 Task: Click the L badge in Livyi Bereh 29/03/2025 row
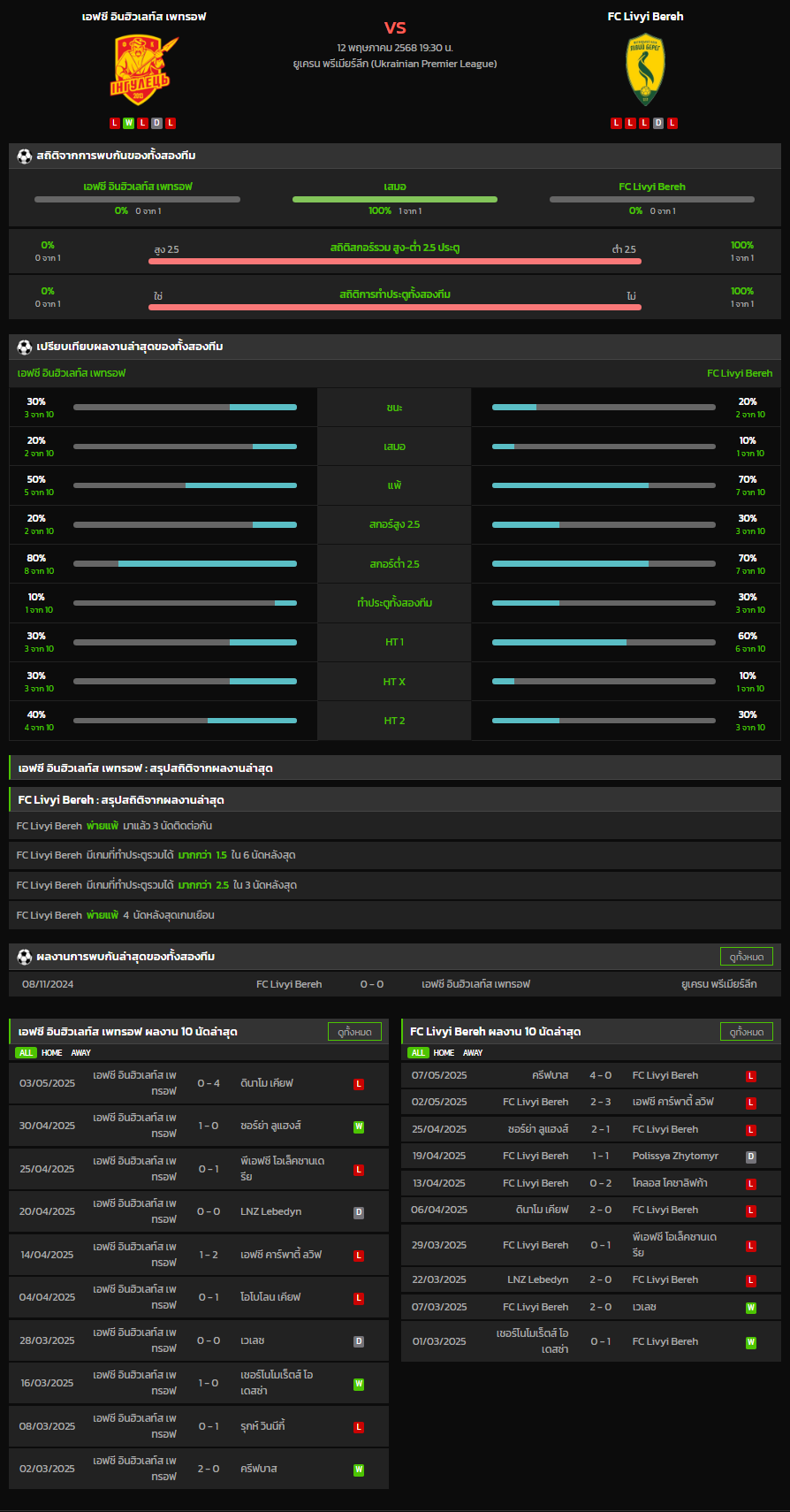click(x=751, y=1246)
